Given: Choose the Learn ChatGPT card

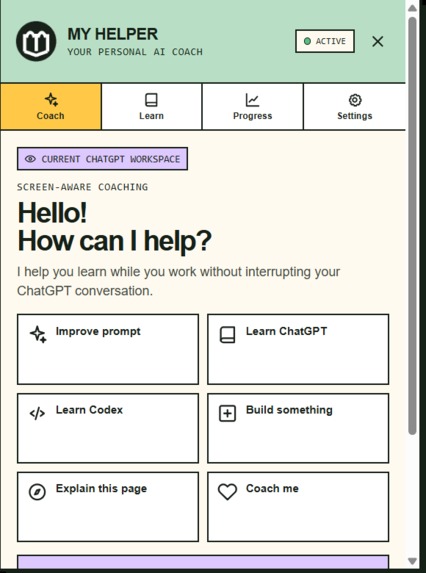Looking at the screenshot, I should [x=298, y=349].
